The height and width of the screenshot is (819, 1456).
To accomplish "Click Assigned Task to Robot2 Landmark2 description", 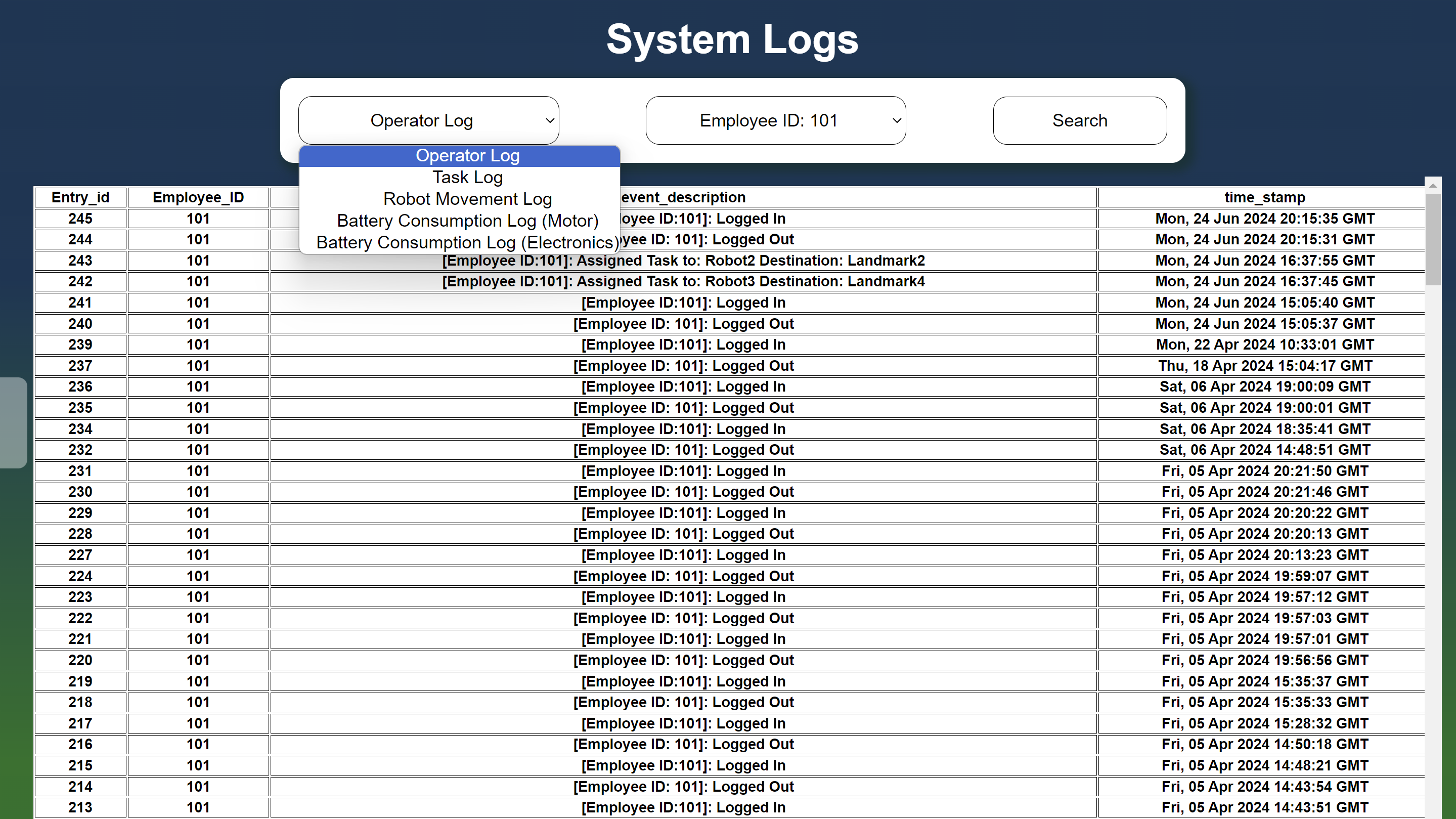I will coord(683,261).
